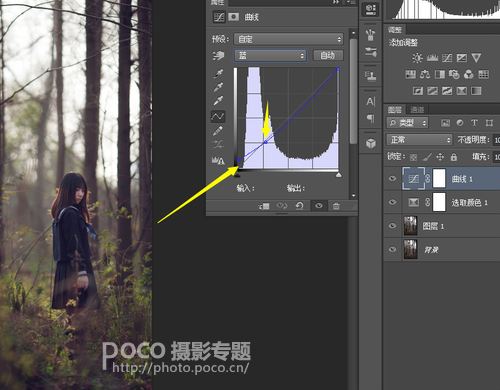Open the tool presets sliders panel icon
This screenshot has width=500, height=390.
pyautogui.click(x=370, y=52)
